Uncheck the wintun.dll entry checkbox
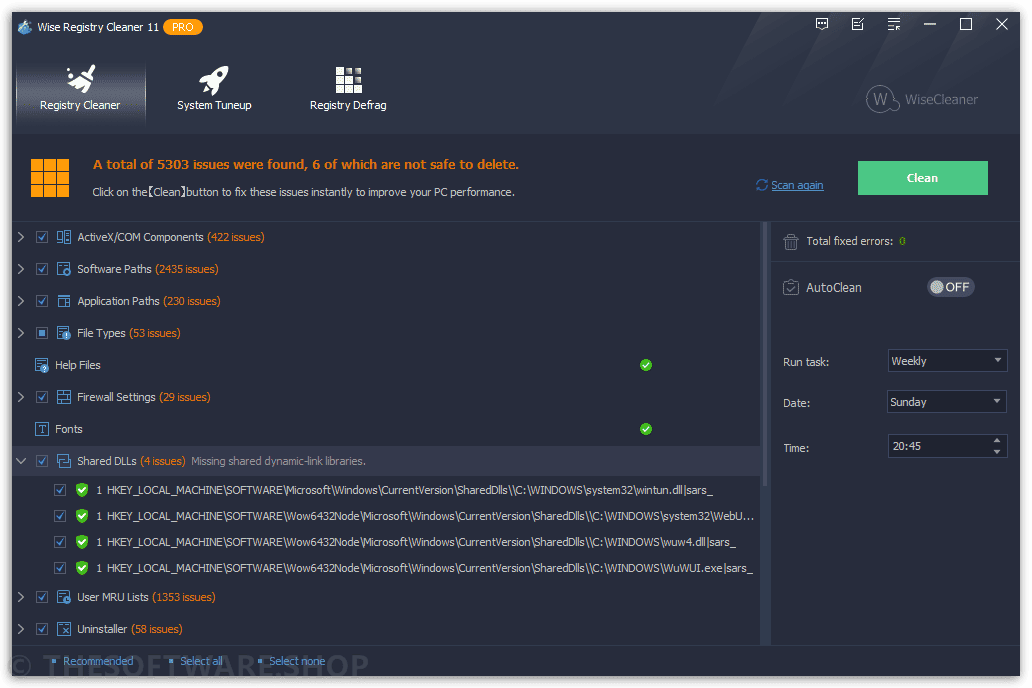1032x688 pixels. pos(60,490)
